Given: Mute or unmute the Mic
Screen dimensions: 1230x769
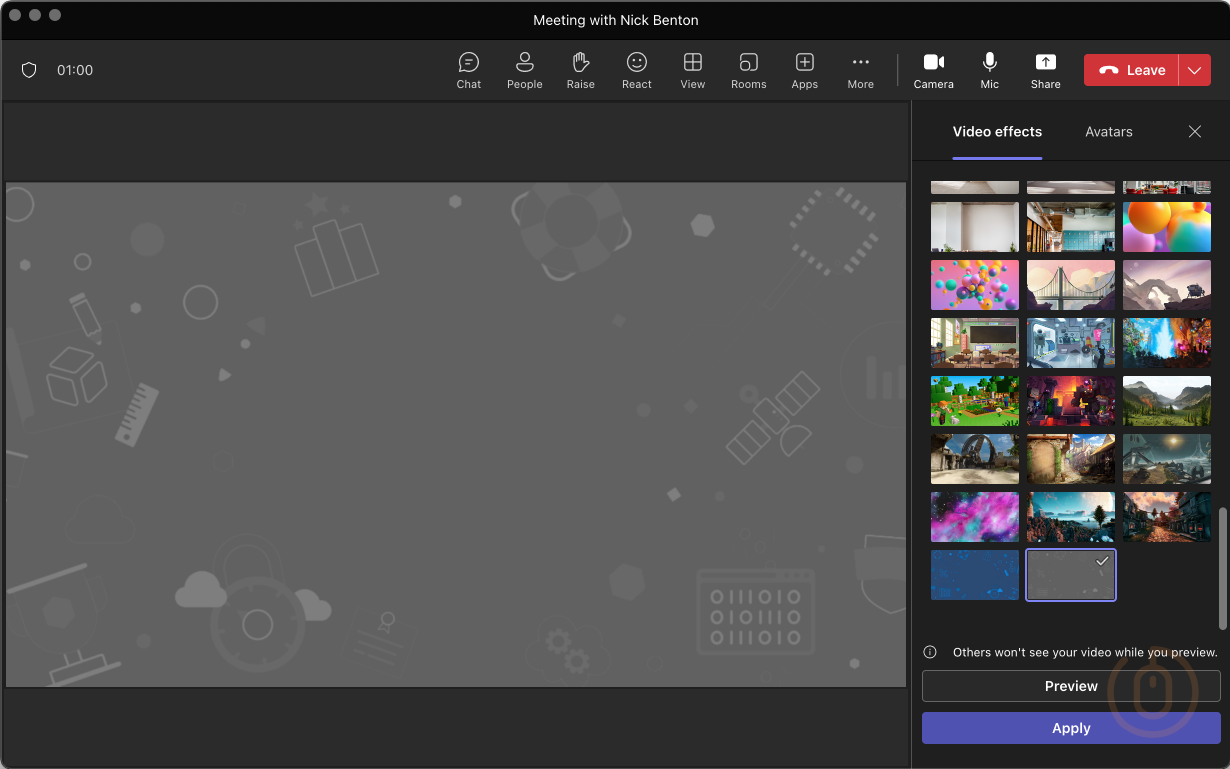Looking at the screenshot, I should [x=989, y=70].
